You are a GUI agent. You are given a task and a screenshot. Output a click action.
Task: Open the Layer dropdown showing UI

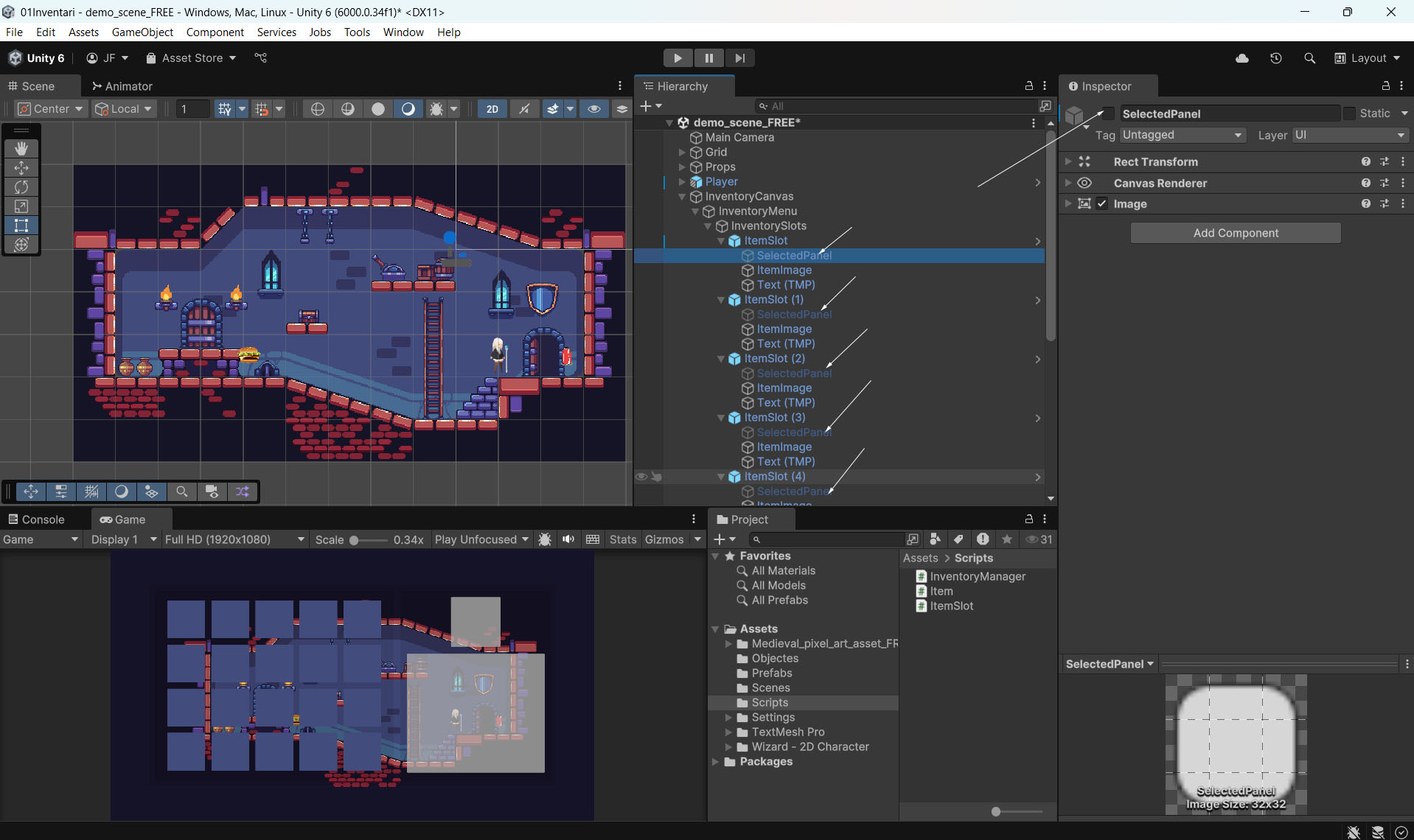[1350, 135]
